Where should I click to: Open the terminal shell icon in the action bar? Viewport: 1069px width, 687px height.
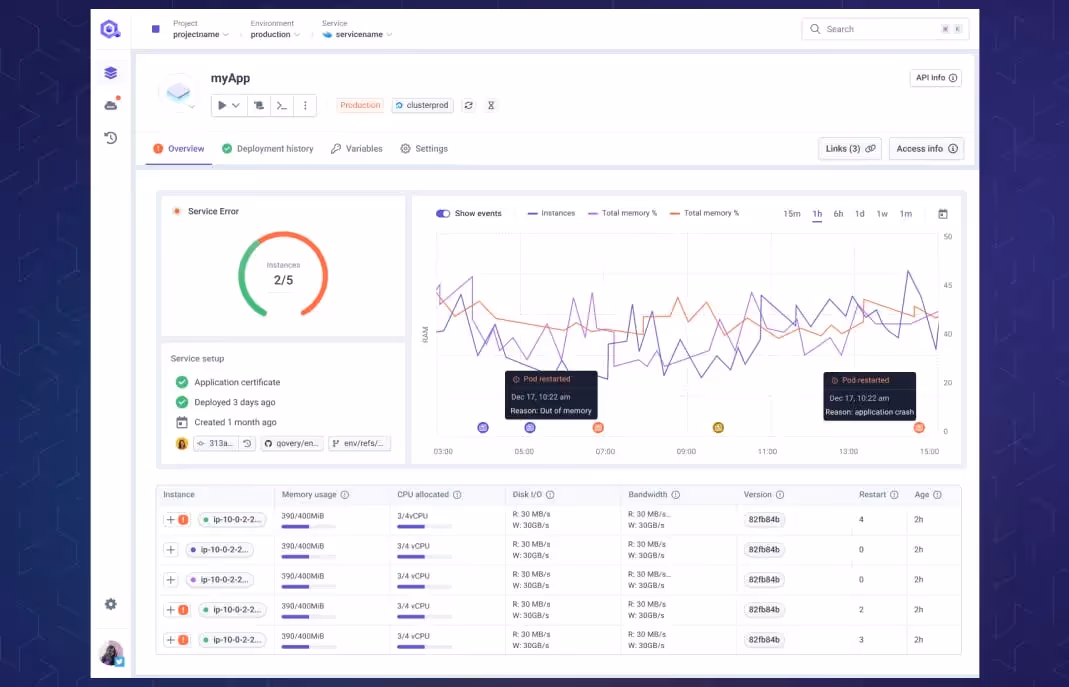[x=281, y=105]
